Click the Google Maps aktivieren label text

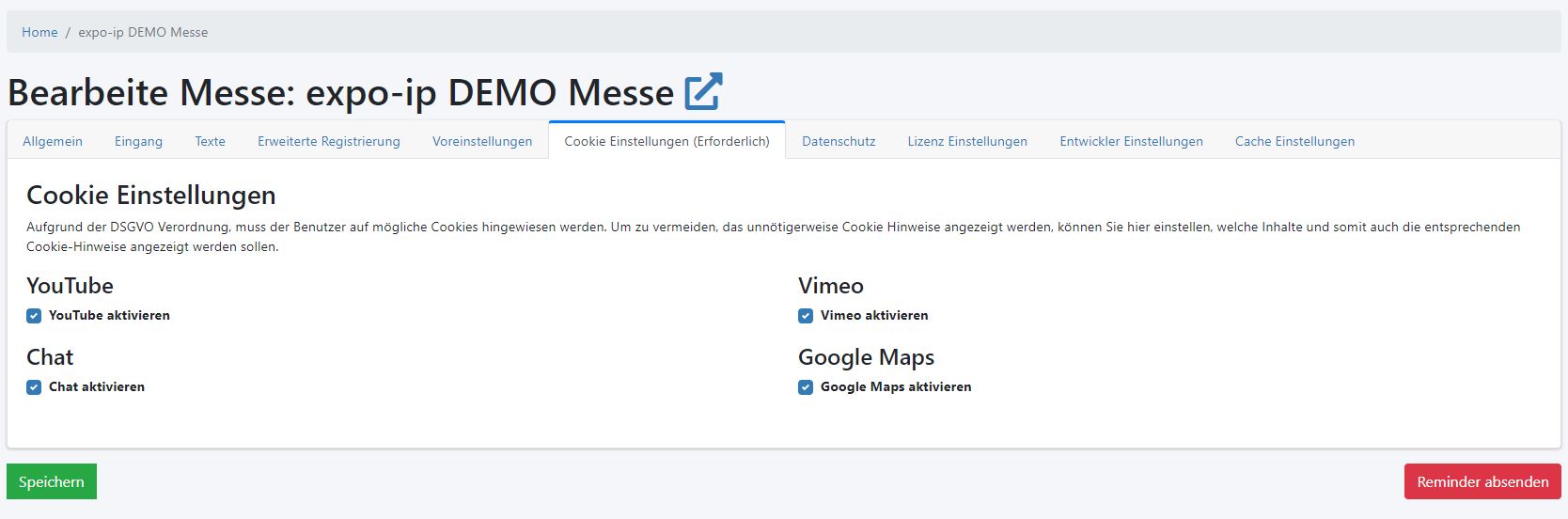coord(896,387)
